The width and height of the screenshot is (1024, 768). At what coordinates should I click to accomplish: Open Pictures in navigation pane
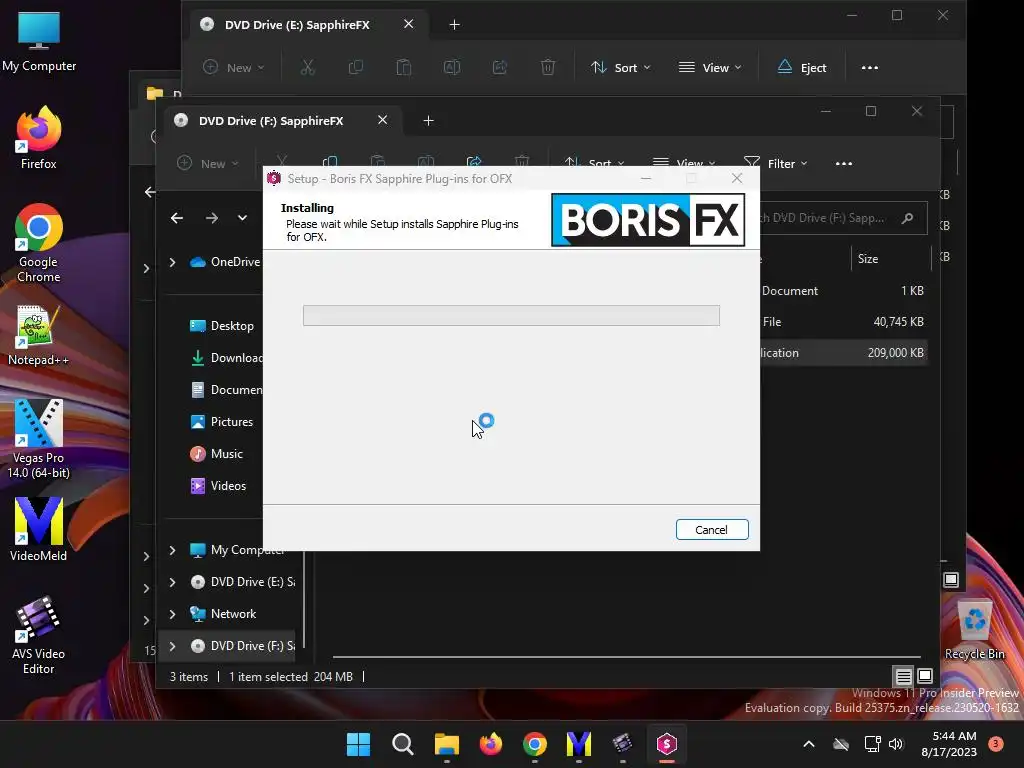click(221, 422)
